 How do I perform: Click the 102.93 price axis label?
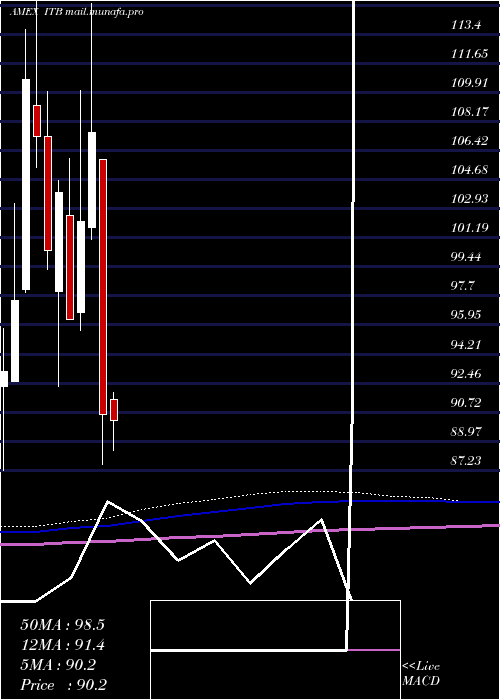pyautogui.click(x=469, y=199)
